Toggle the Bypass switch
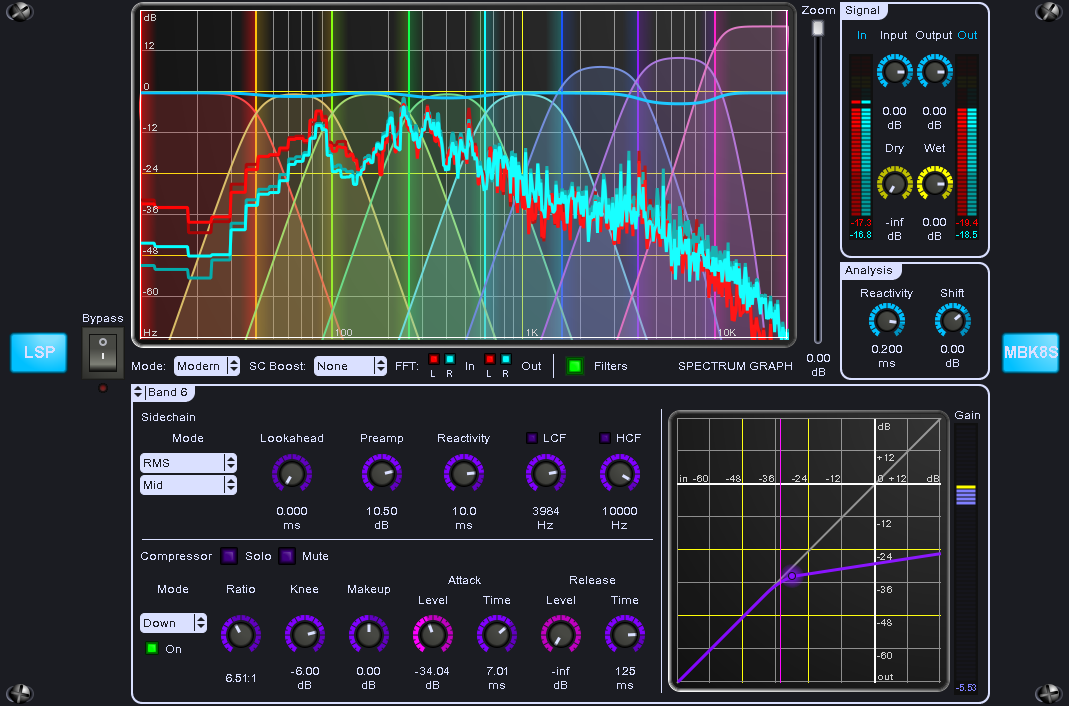 pos(103,353)
